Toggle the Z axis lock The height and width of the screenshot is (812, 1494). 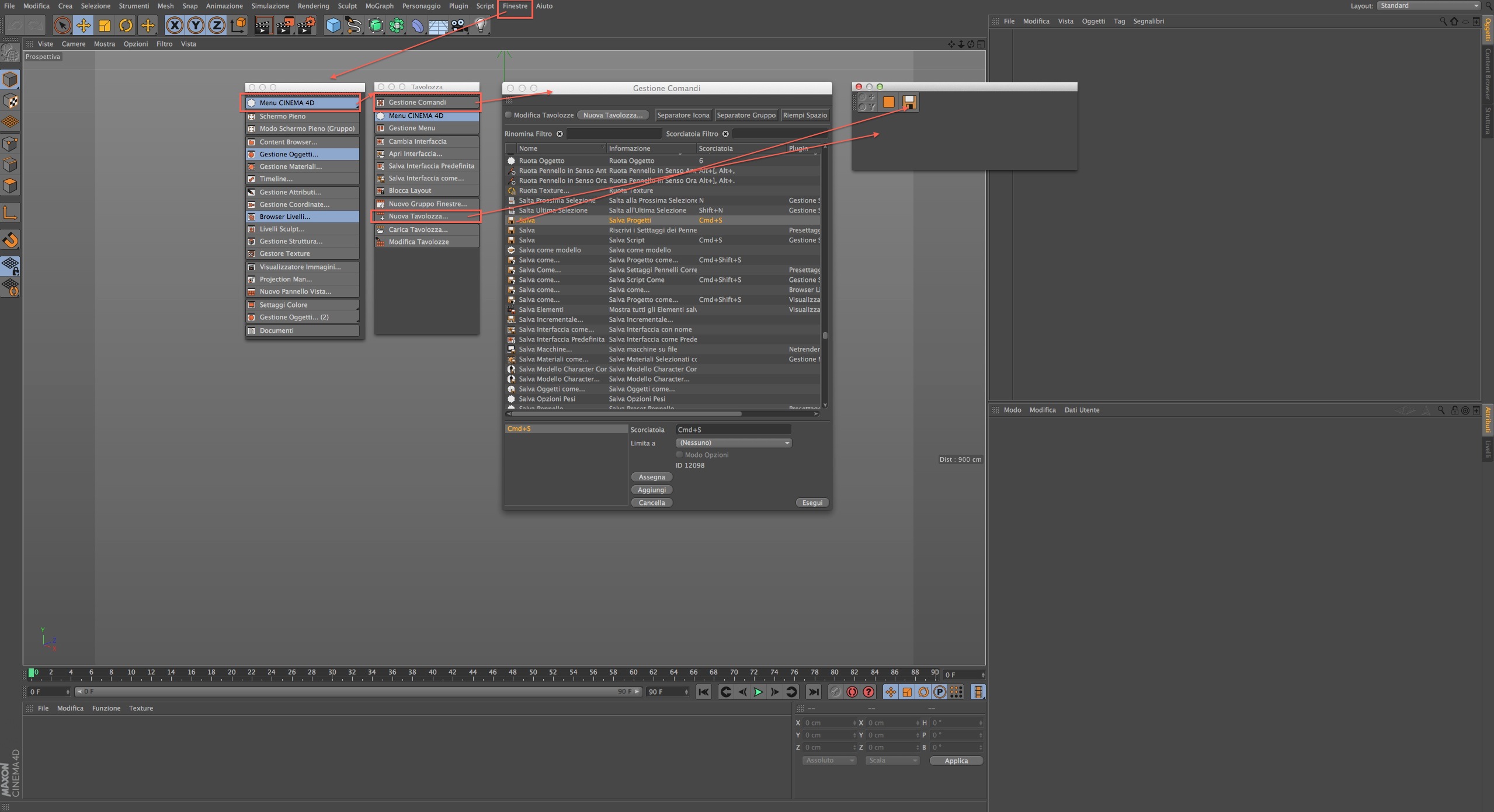click(217, 25)
